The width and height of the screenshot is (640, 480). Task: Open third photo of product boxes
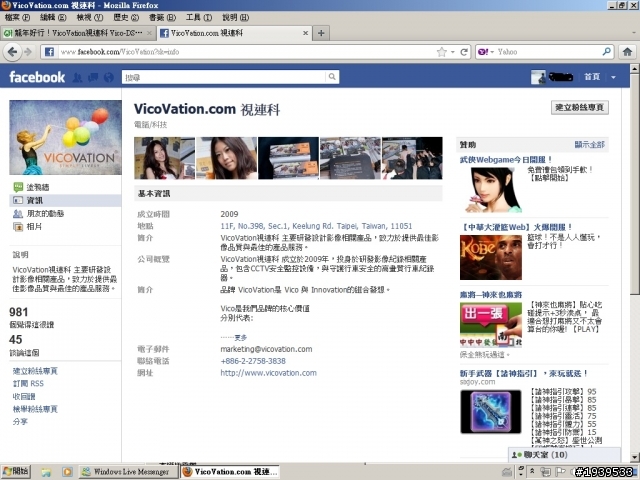289,158
